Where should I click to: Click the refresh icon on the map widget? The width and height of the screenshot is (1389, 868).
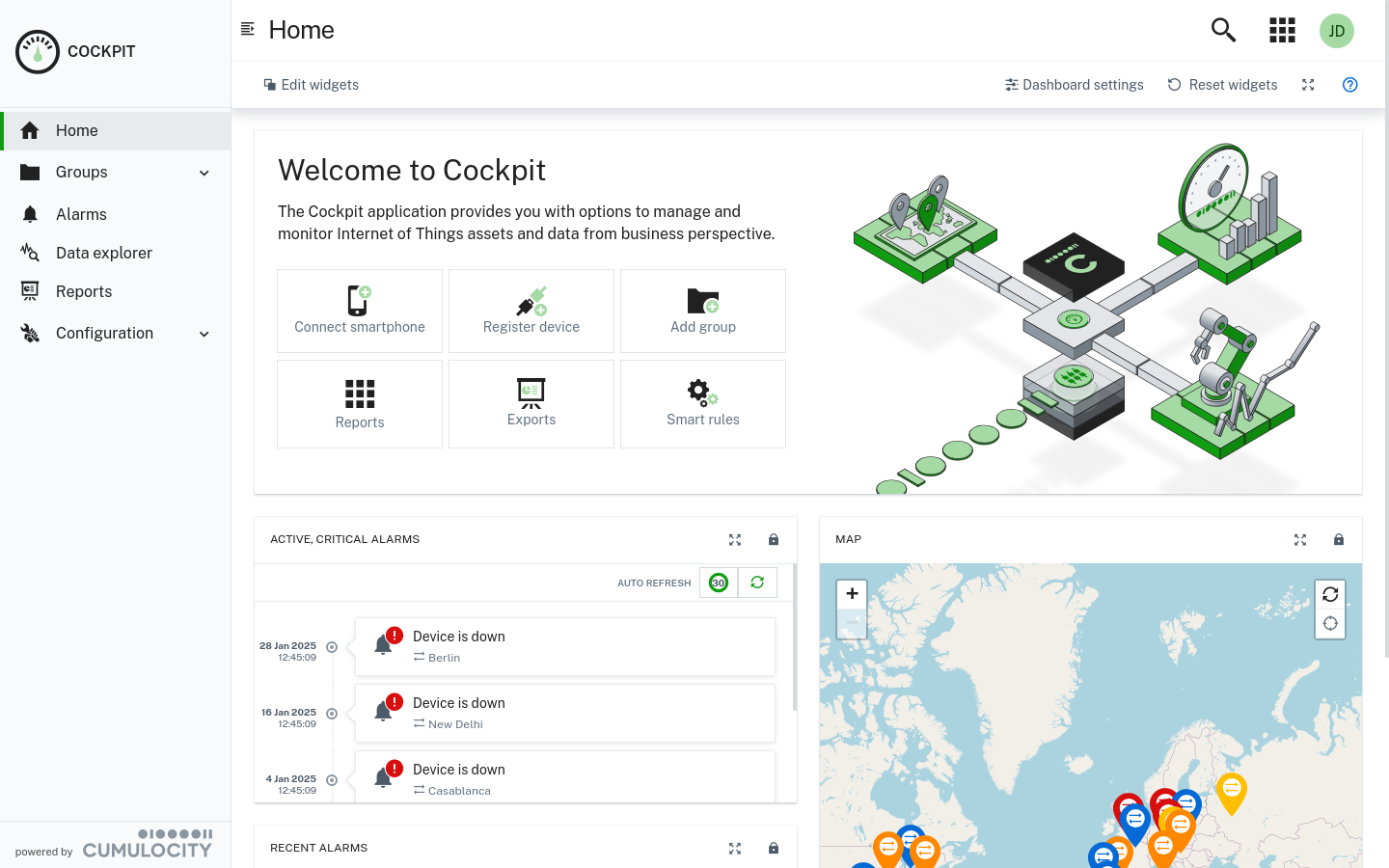1330,594
